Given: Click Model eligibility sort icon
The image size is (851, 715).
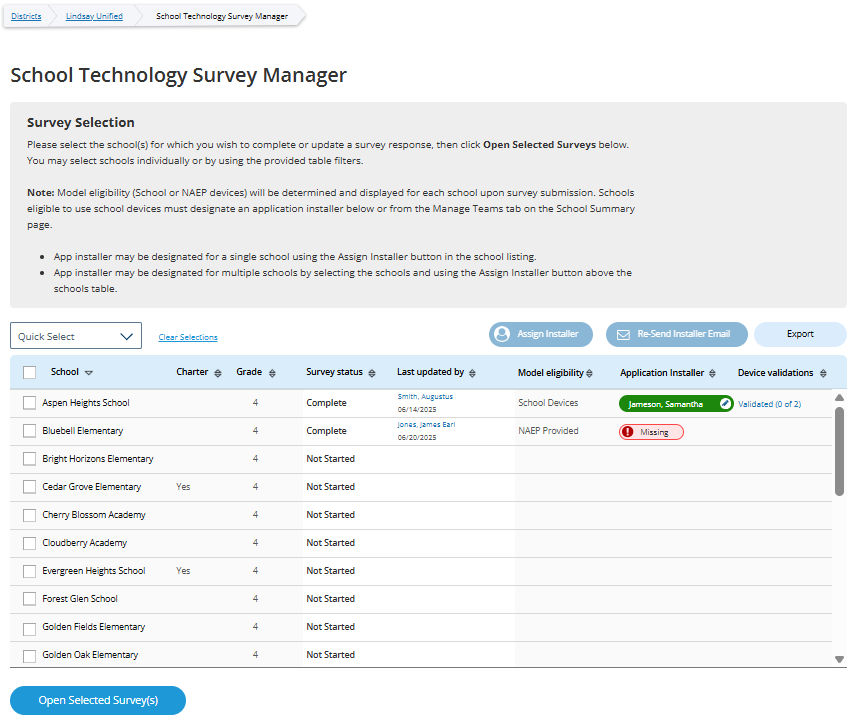Looking at the screenshot, I should (x=589, y=373).
